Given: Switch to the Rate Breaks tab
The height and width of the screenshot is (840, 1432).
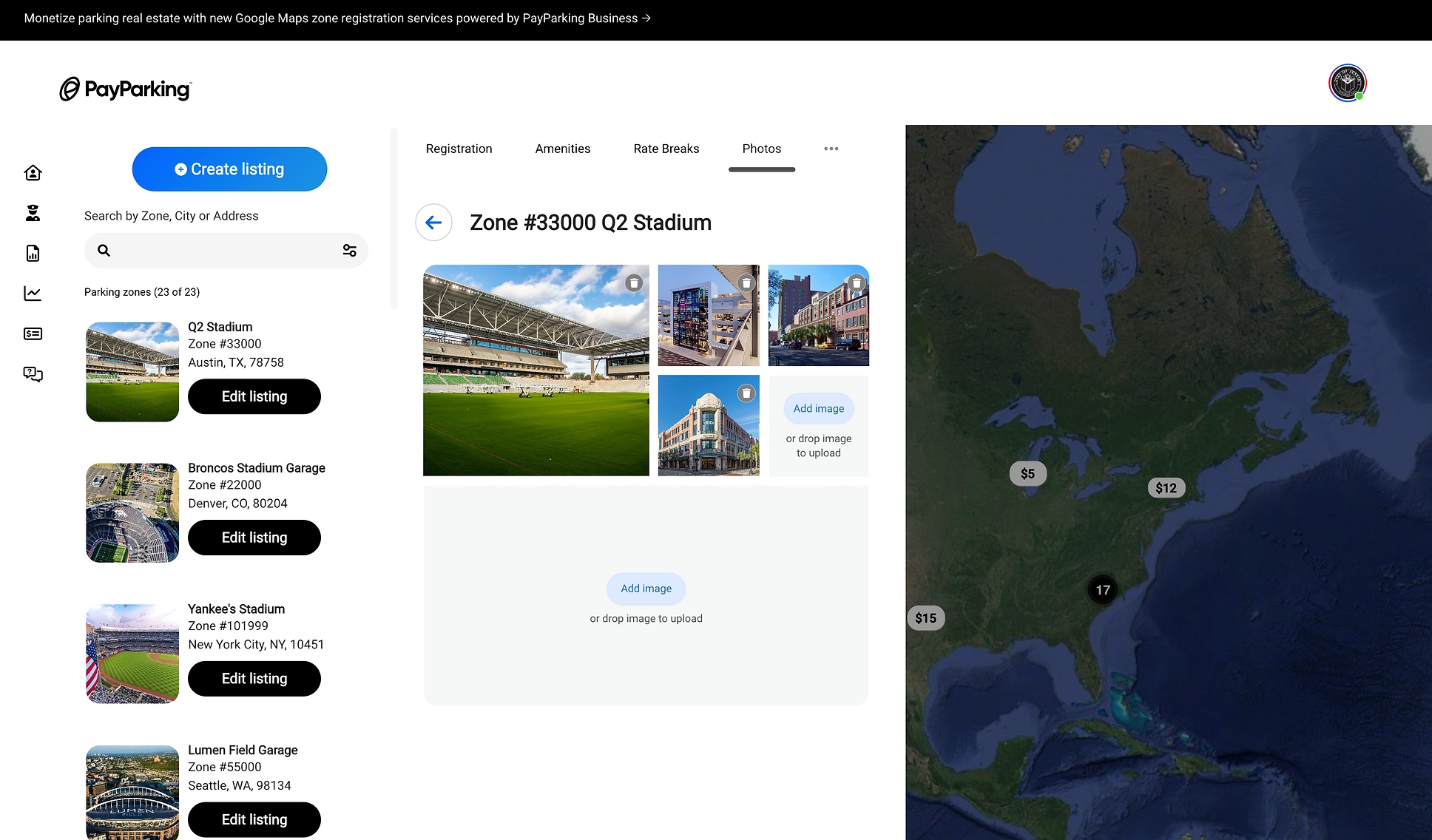Looking at the screenshot, I should pyautogui.click(x=666, y=149).
